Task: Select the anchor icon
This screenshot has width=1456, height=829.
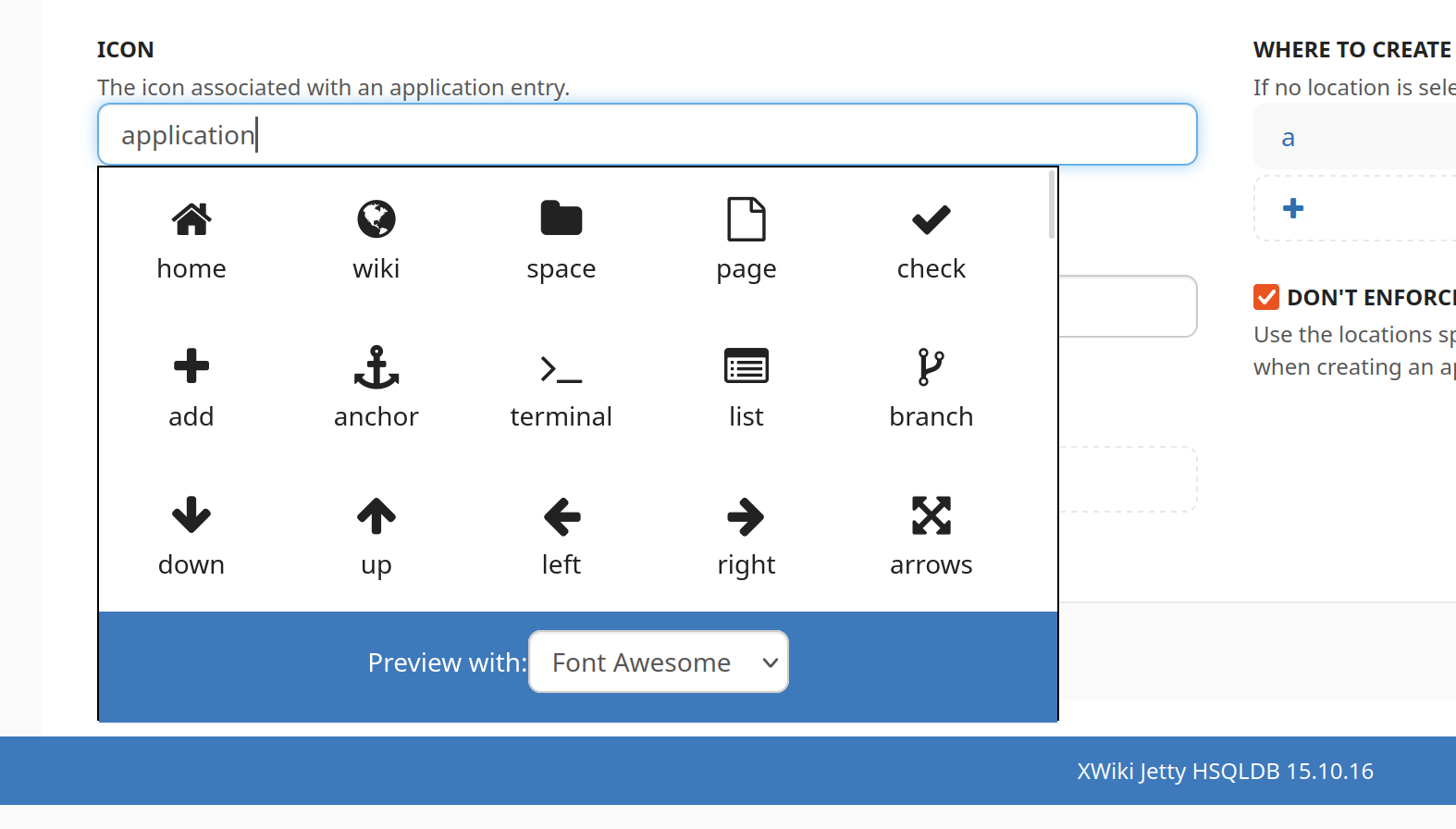Action: [x=376, y=367]
